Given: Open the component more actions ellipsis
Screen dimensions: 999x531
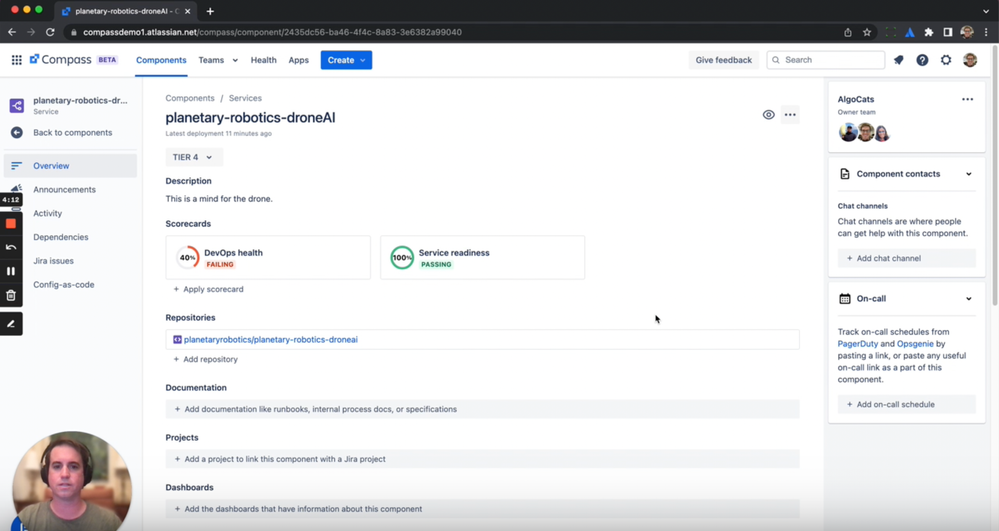Looking at the screenshot, I should pos(790,115).
